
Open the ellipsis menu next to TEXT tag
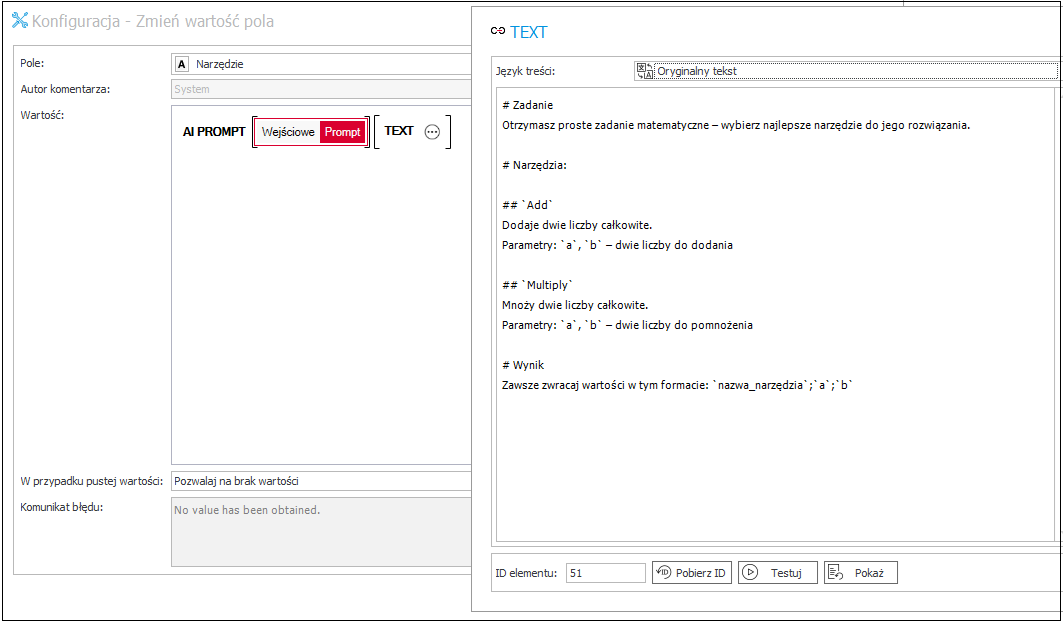tap(432, 132)
